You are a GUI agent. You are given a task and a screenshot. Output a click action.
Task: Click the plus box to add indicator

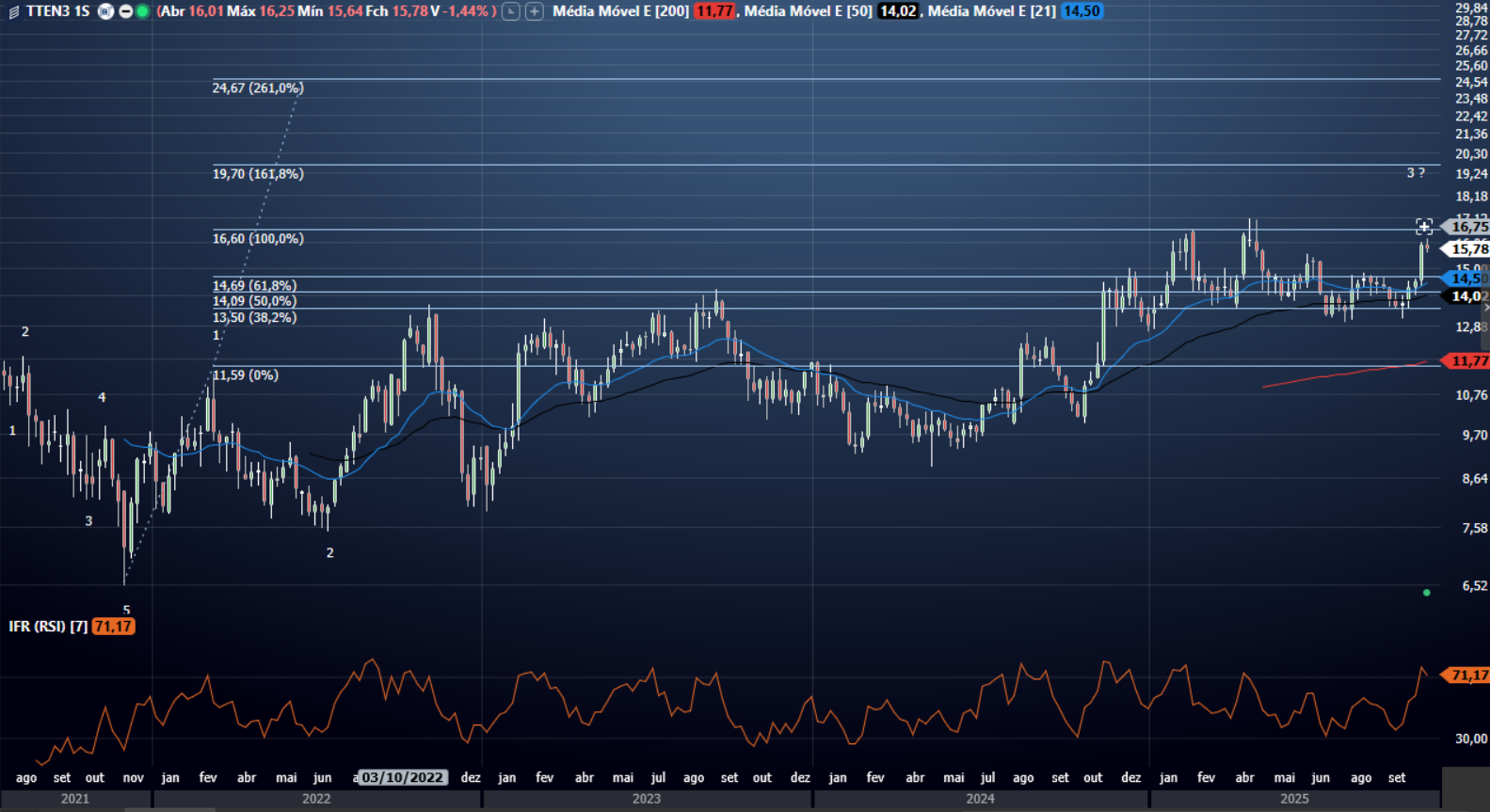click(x=534, y=11)
